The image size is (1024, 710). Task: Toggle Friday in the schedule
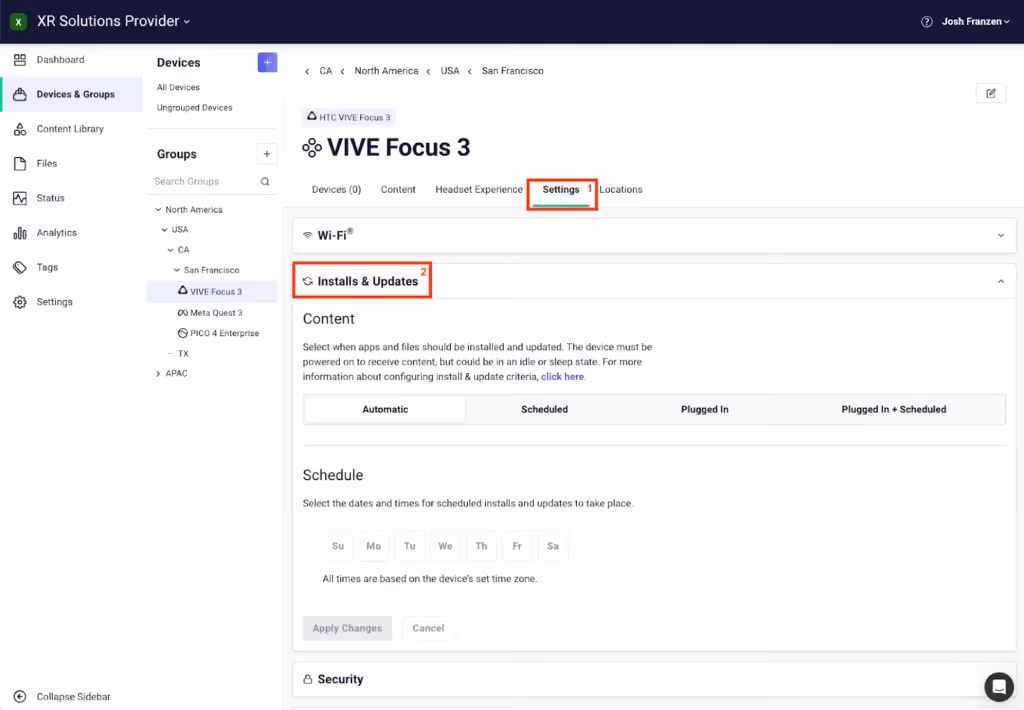tap(517, 546)
